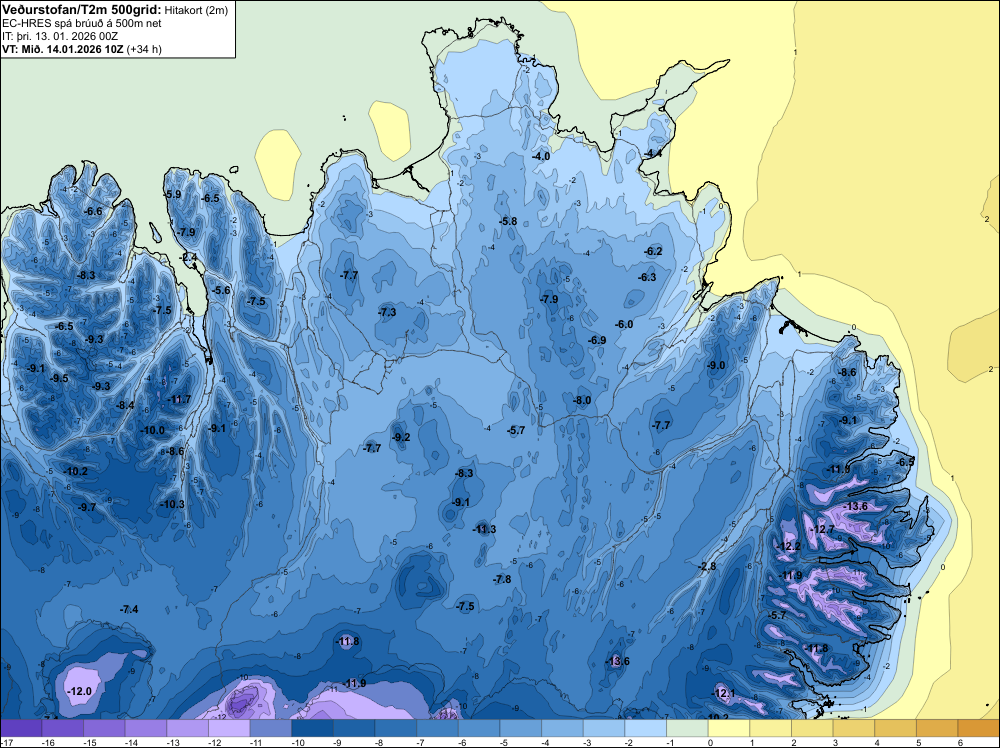
Task: Click the '-10' legend scale value
Action: coord(297,742)
